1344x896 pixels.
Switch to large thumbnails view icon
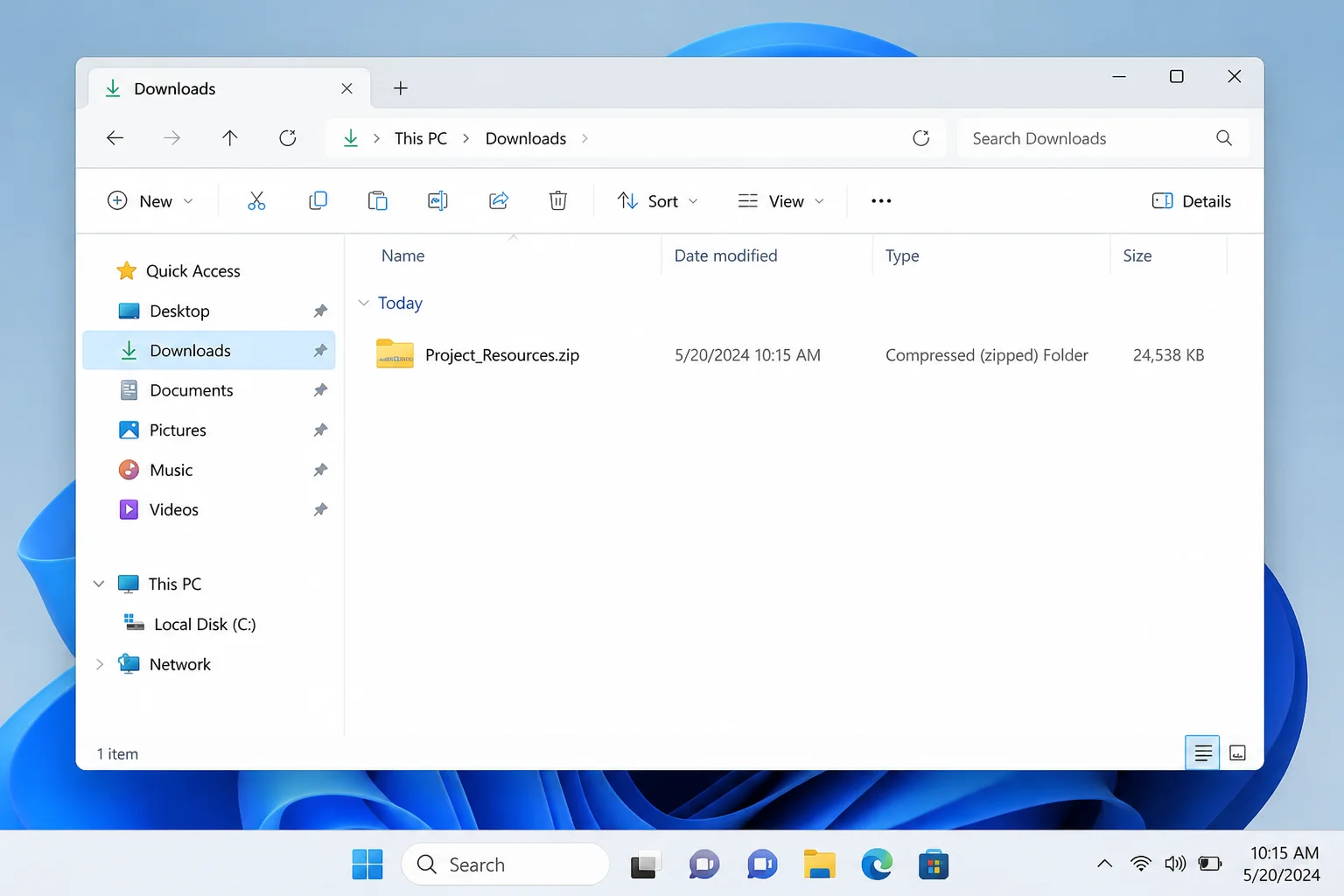tap(1237, 752)
